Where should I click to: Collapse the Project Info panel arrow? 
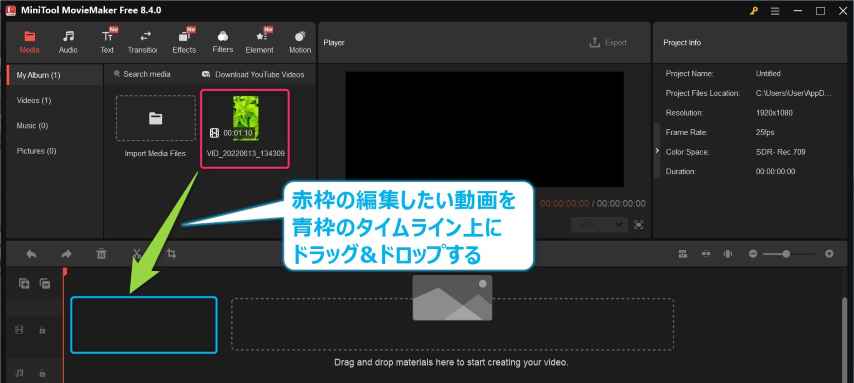657,150
